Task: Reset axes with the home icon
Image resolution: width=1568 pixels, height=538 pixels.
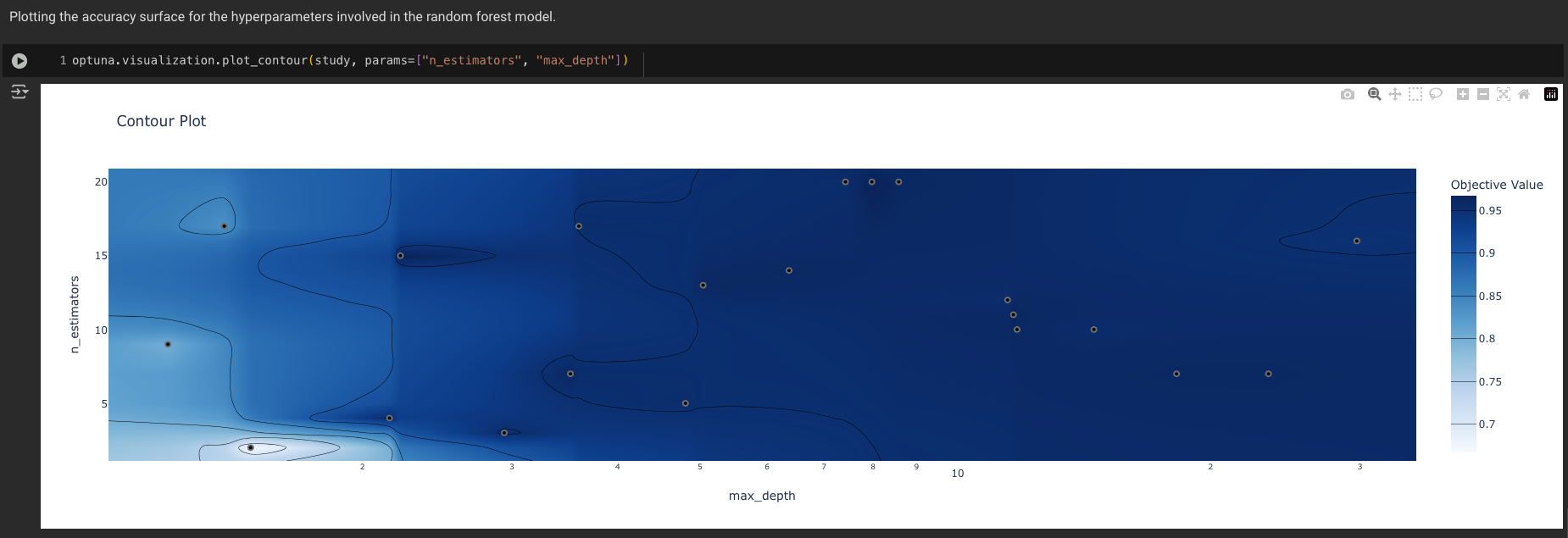Action: 1523,94
